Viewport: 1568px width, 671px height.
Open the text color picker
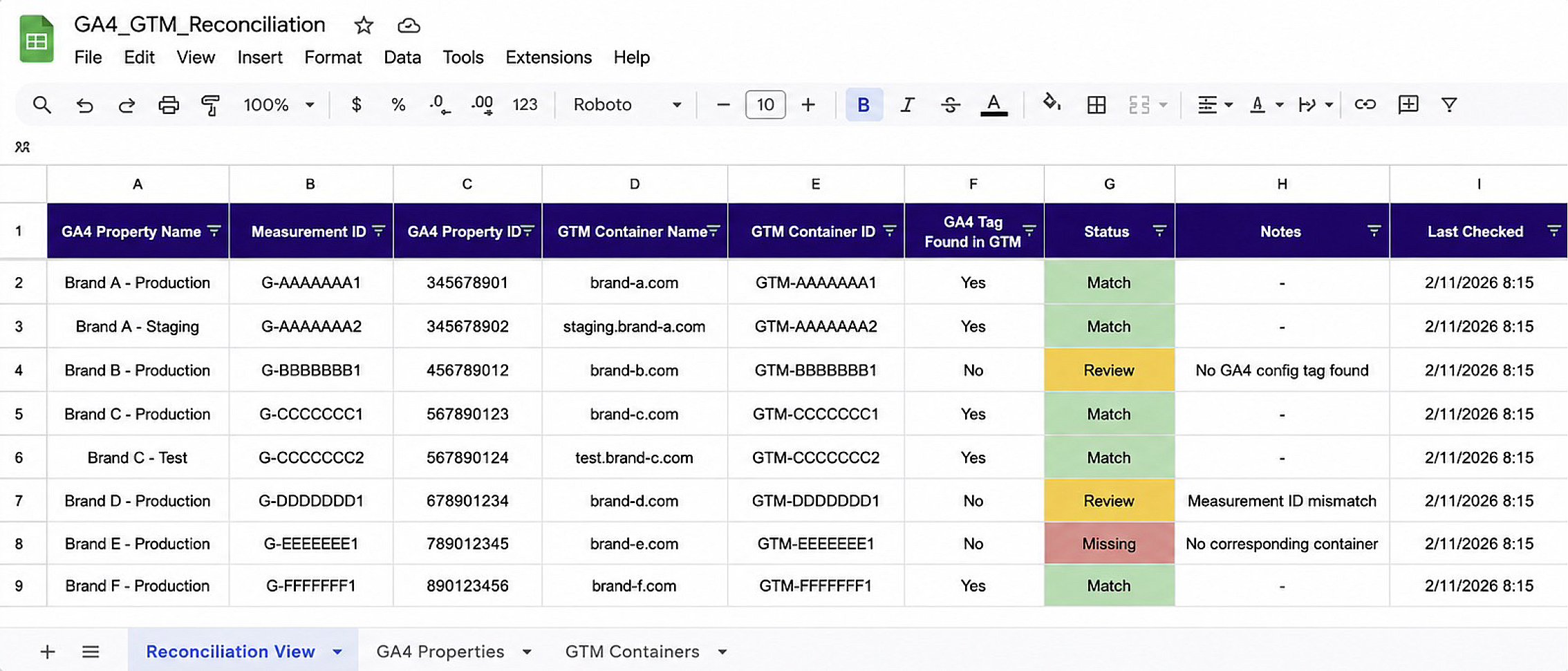click(993, 105)
